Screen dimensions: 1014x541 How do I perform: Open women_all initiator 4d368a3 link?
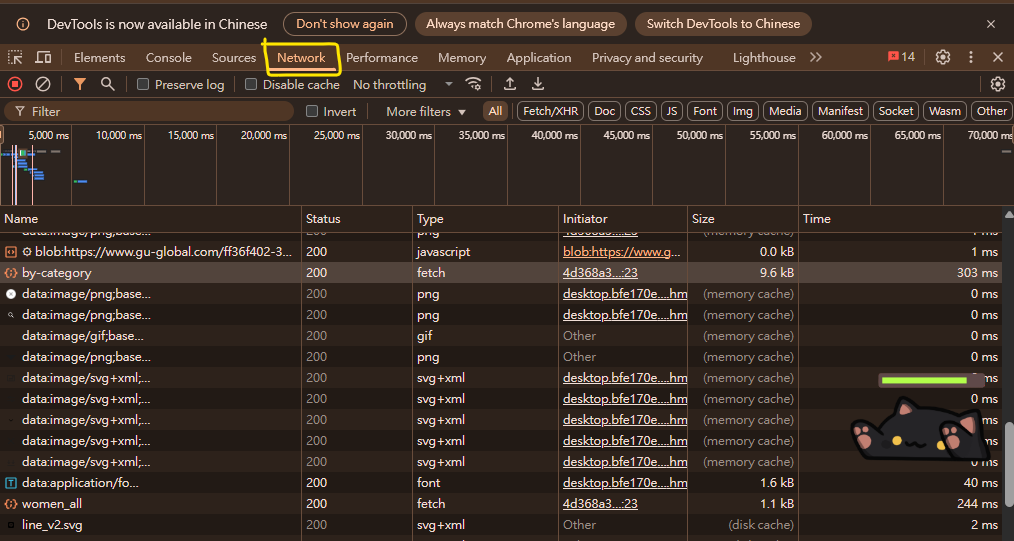(600, 504)
